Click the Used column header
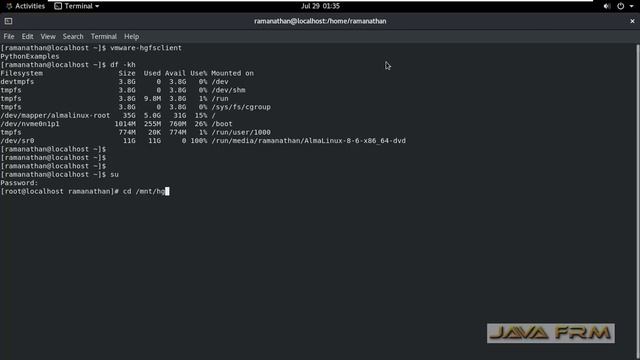 tap(152, 73)
